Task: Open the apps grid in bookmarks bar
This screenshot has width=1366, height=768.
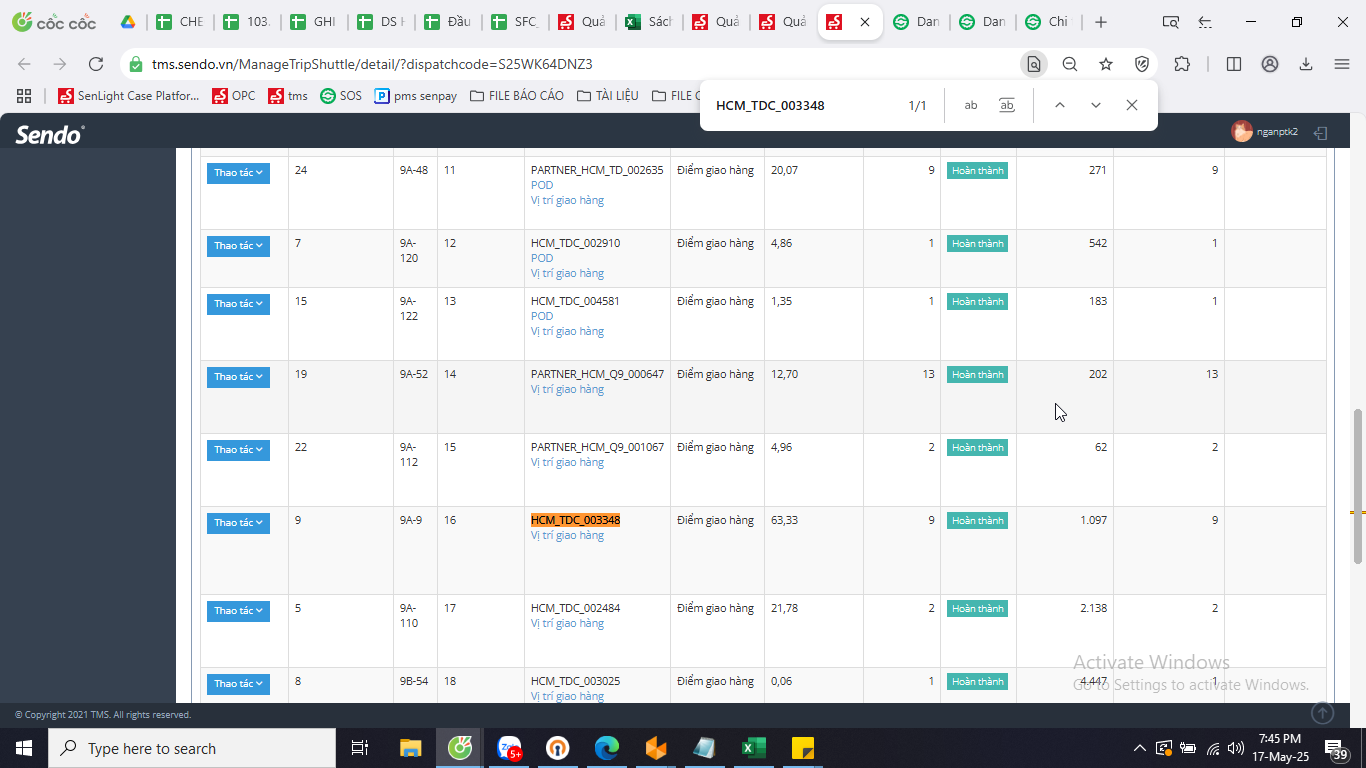Action: (x=24, y=96)
